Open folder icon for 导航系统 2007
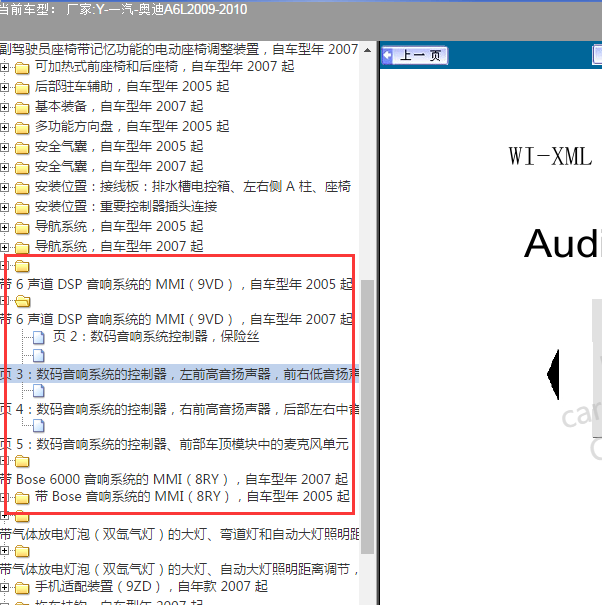Screen dimensions: 602x605 click(x=22, y=247)
